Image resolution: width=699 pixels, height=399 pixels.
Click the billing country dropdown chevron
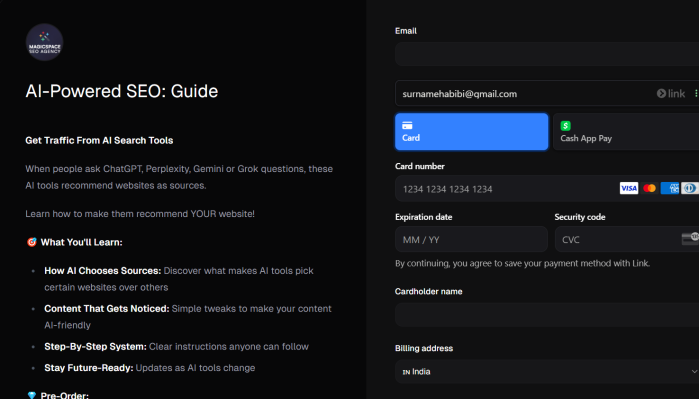(694, 371)
